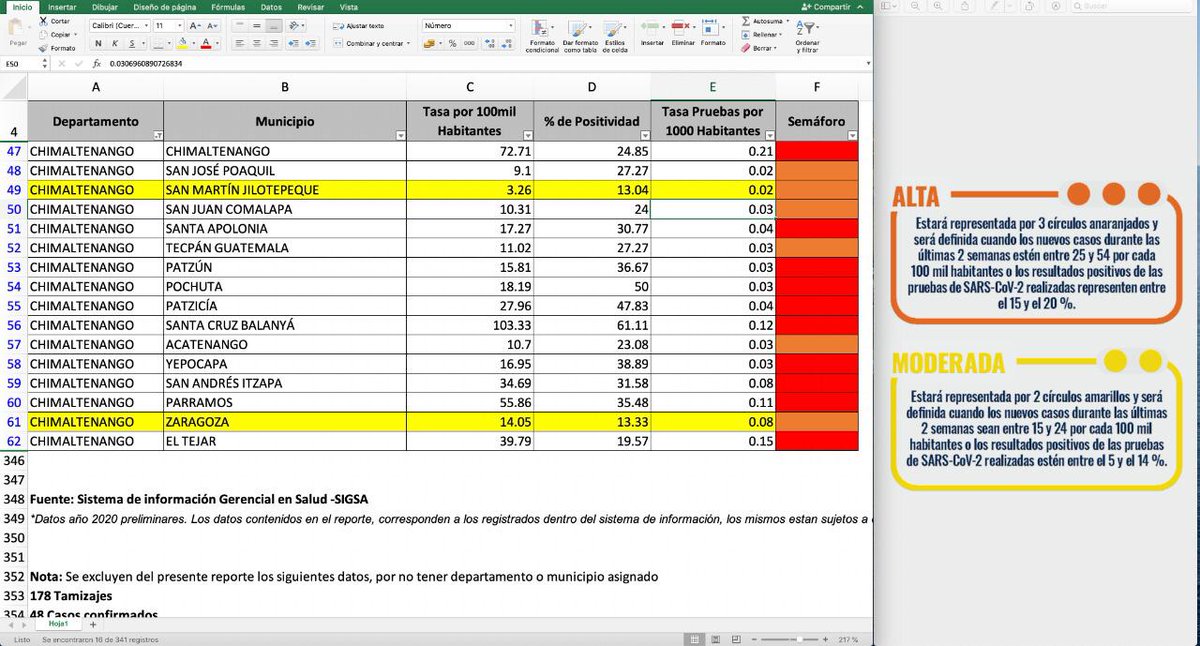Screen dimensions: 1200x646
Task: Click the formula bar value
Action: click(x=146, y=63)
